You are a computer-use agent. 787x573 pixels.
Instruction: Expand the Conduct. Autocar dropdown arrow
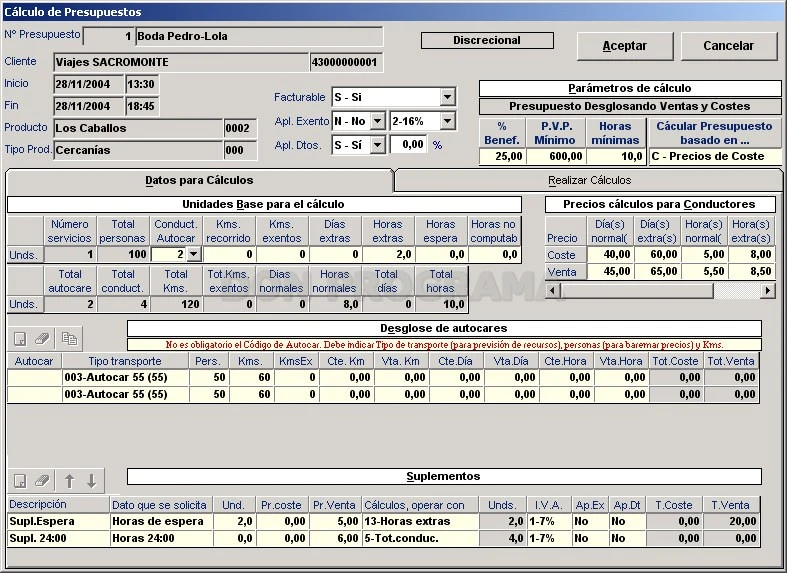[x=194, y=254]
